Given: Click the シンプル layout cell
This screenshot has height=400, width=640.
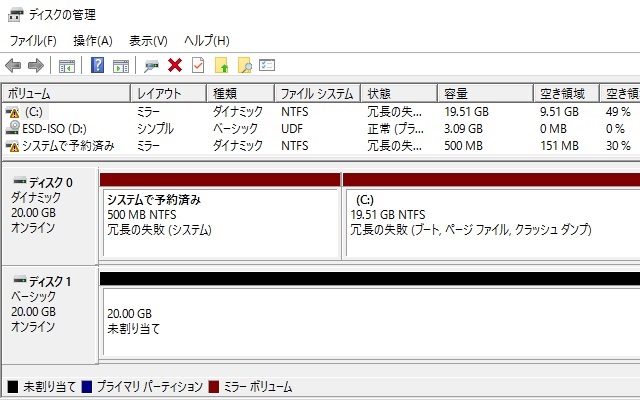Looking at the screenshot, I should tap(156, 129).
